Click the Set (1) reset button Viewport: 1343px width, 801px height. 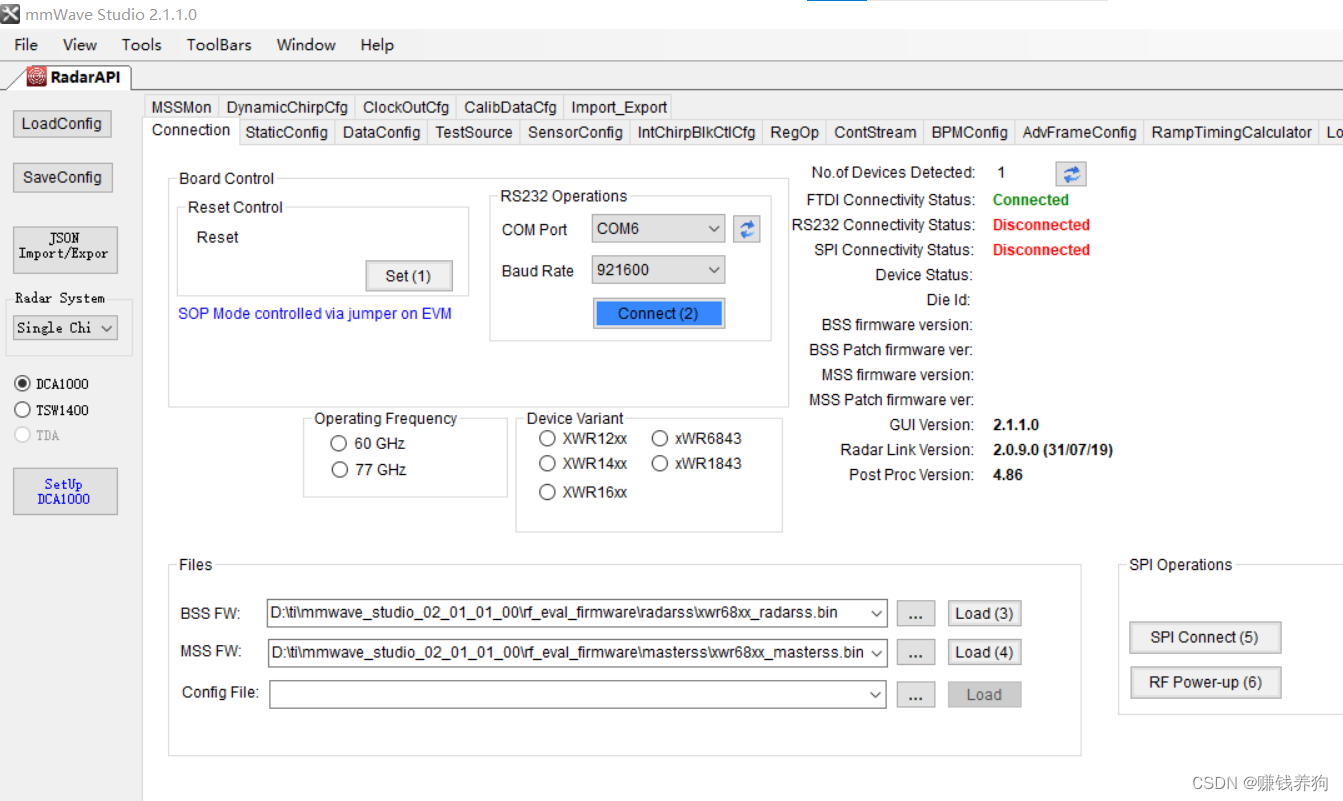409,276
